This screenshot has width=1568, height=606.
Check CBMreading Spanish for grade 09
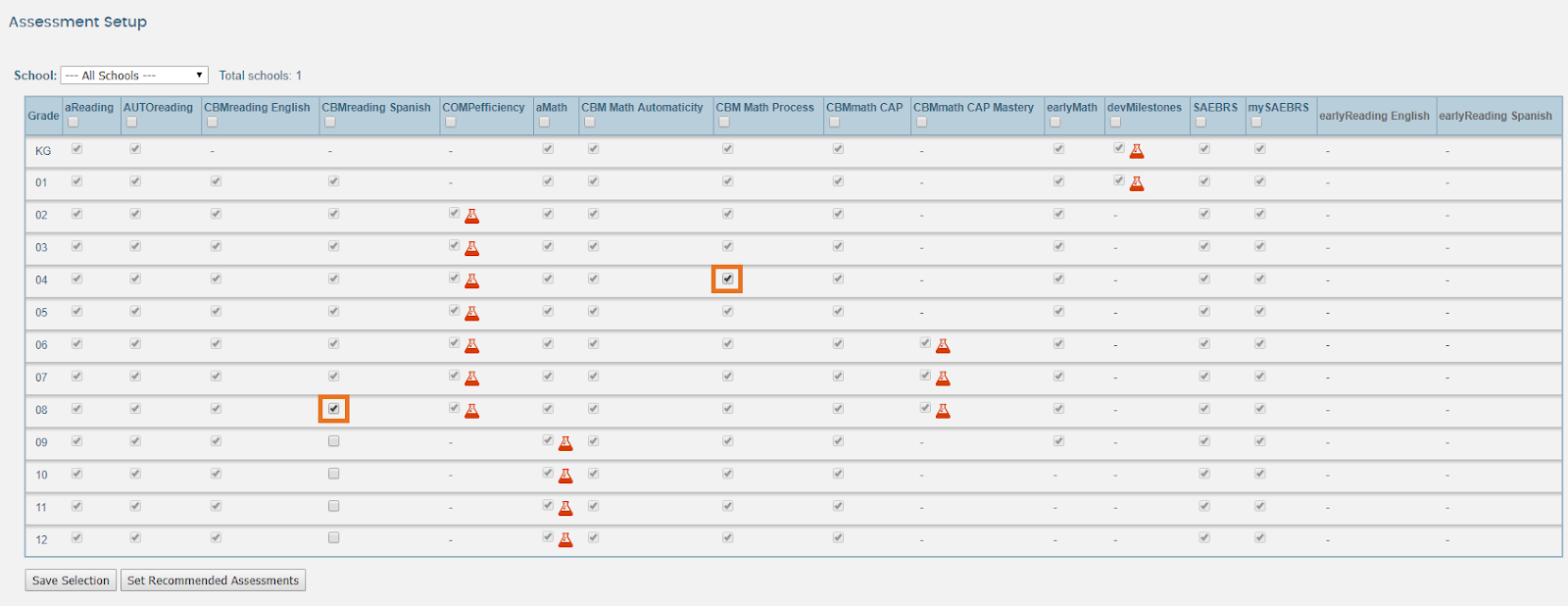(334, 441)
